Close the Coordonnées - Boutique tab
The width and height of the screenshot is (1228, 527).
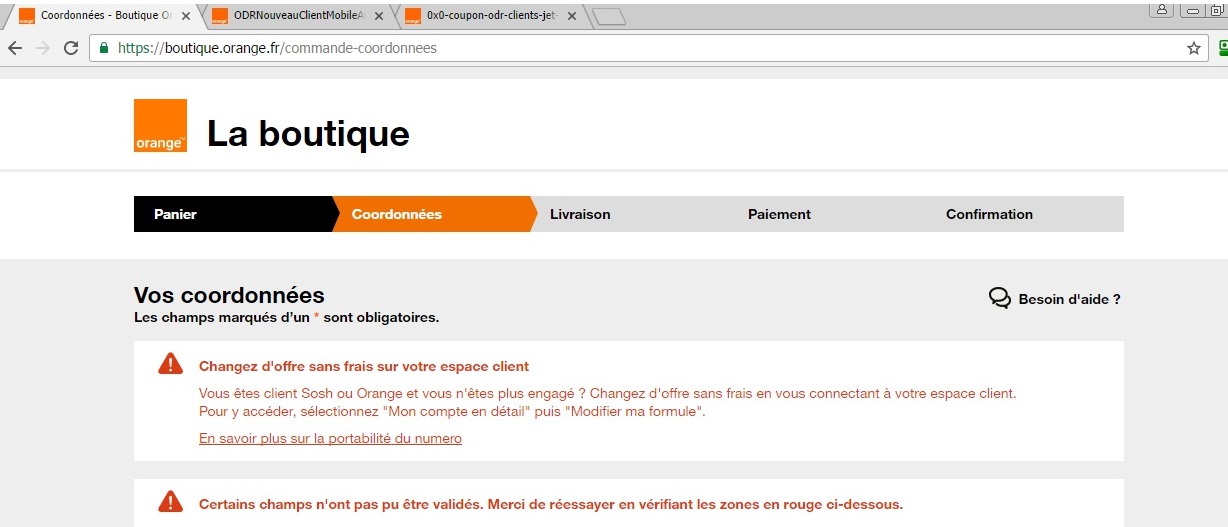pyautogui.click(x=186, y=16)
